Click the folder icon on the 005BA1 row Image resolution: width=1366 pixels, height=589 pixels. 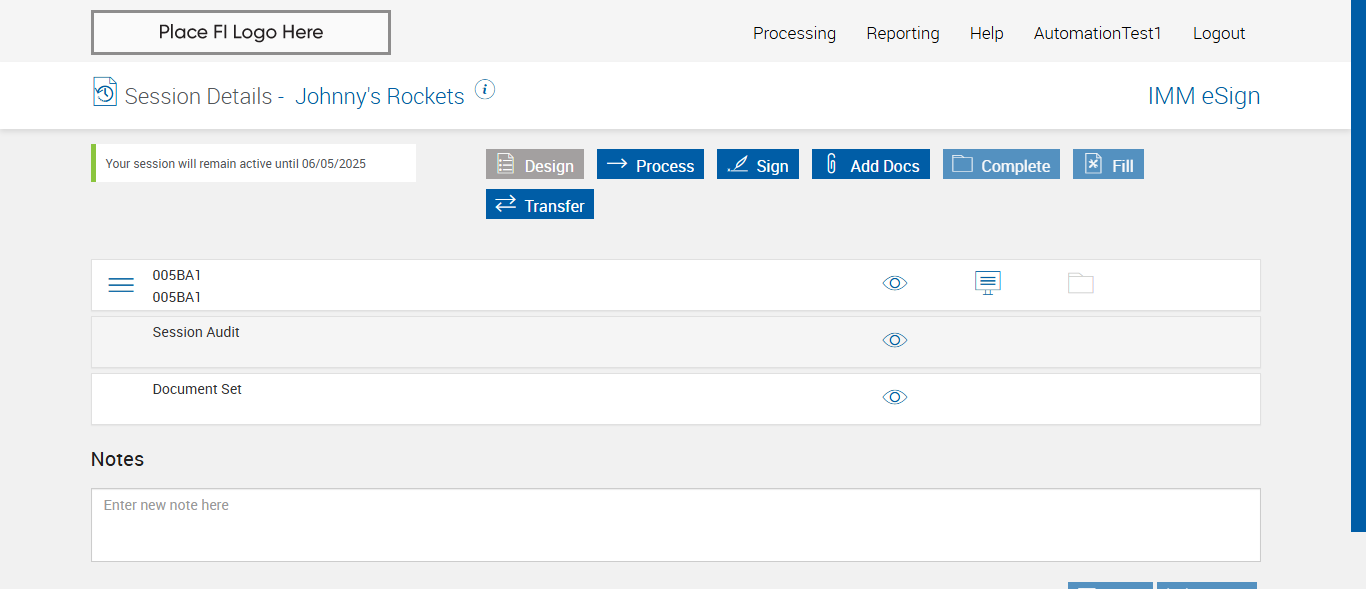[1081, 283]
